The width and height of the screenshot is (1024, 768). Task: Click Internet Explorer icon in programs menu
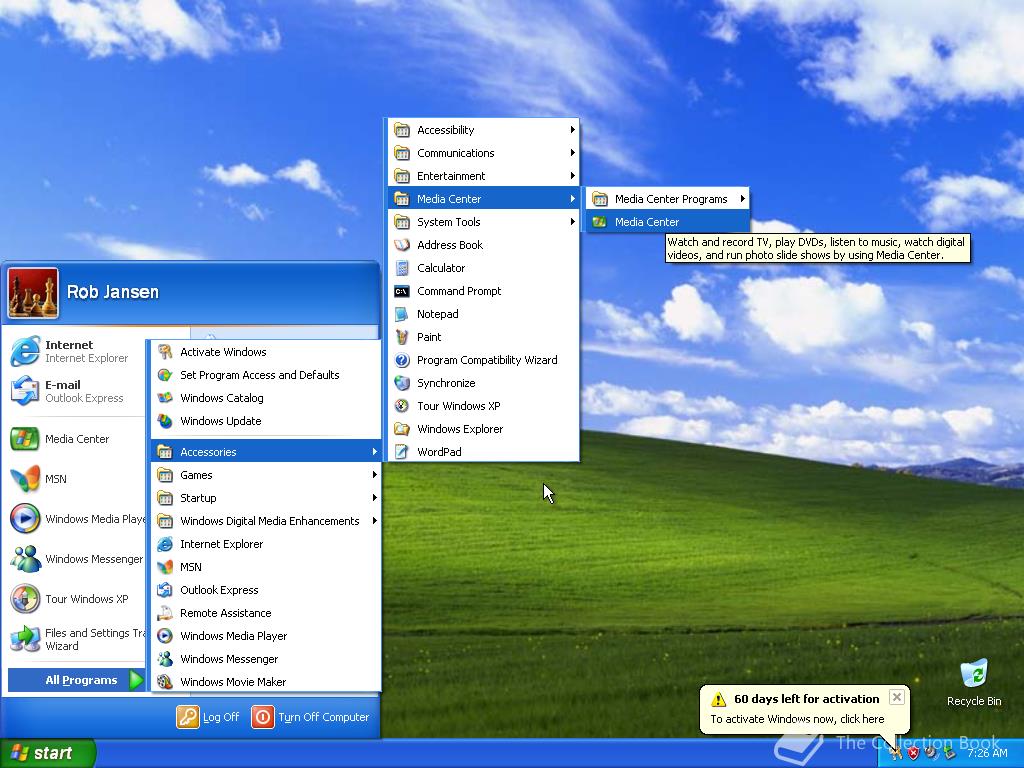[165, 544]
